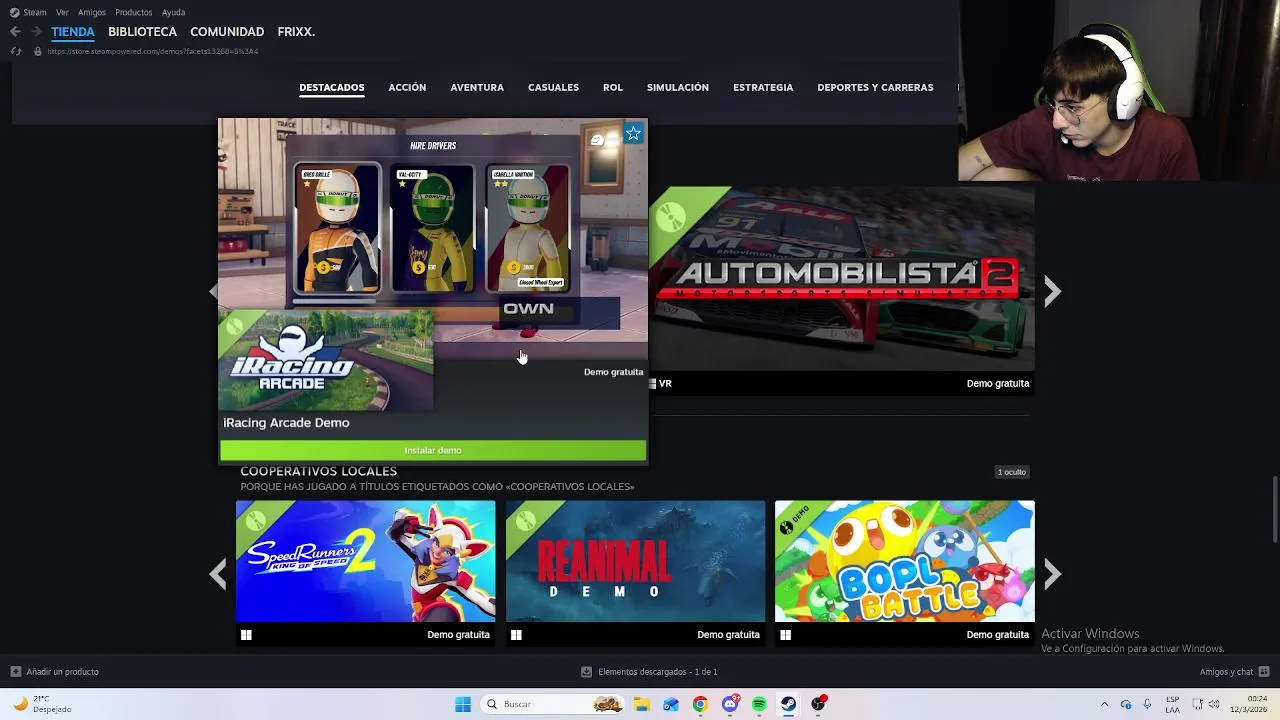The image size is (1280, 720).
Task: Switch to TIENDA section
Action: (73, 32)
